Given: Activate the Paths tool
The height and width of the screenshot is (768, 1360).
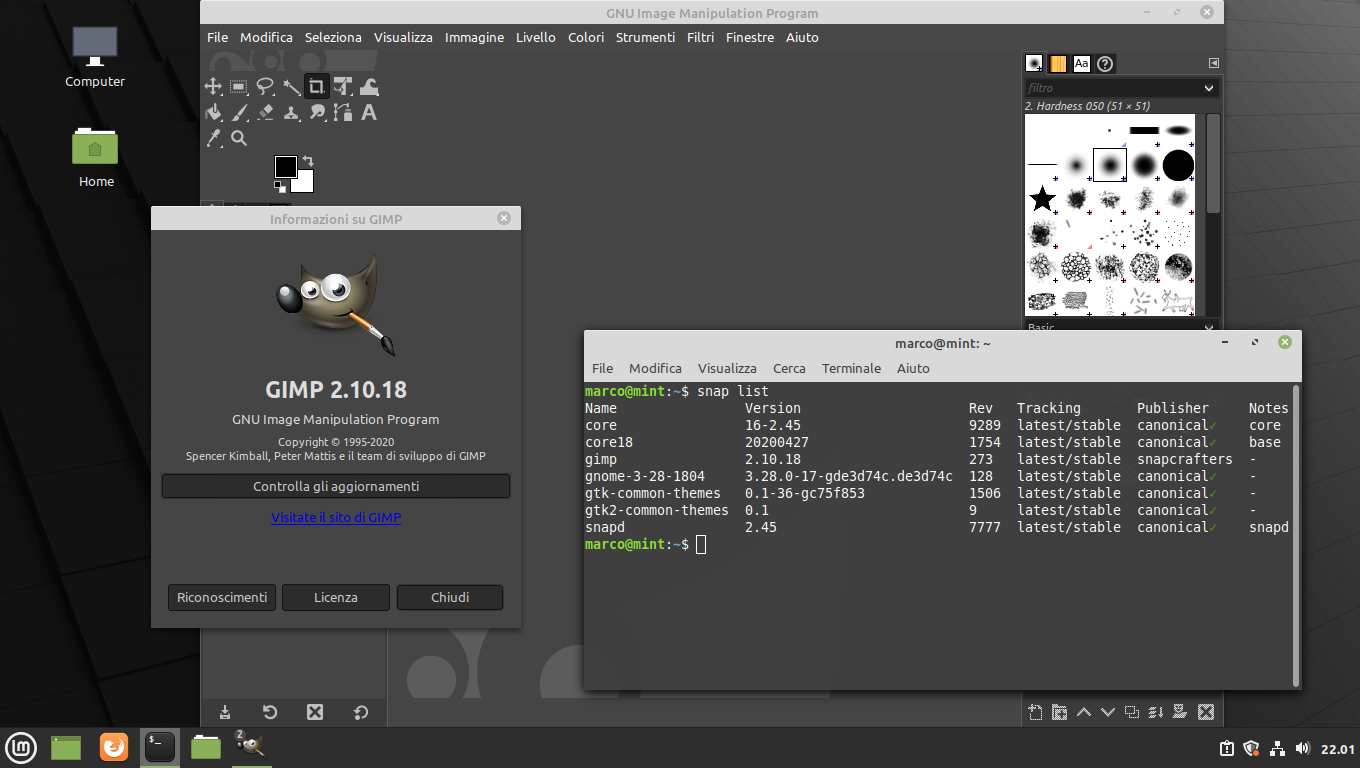Looking at the screenshot, I should point(343,112).
